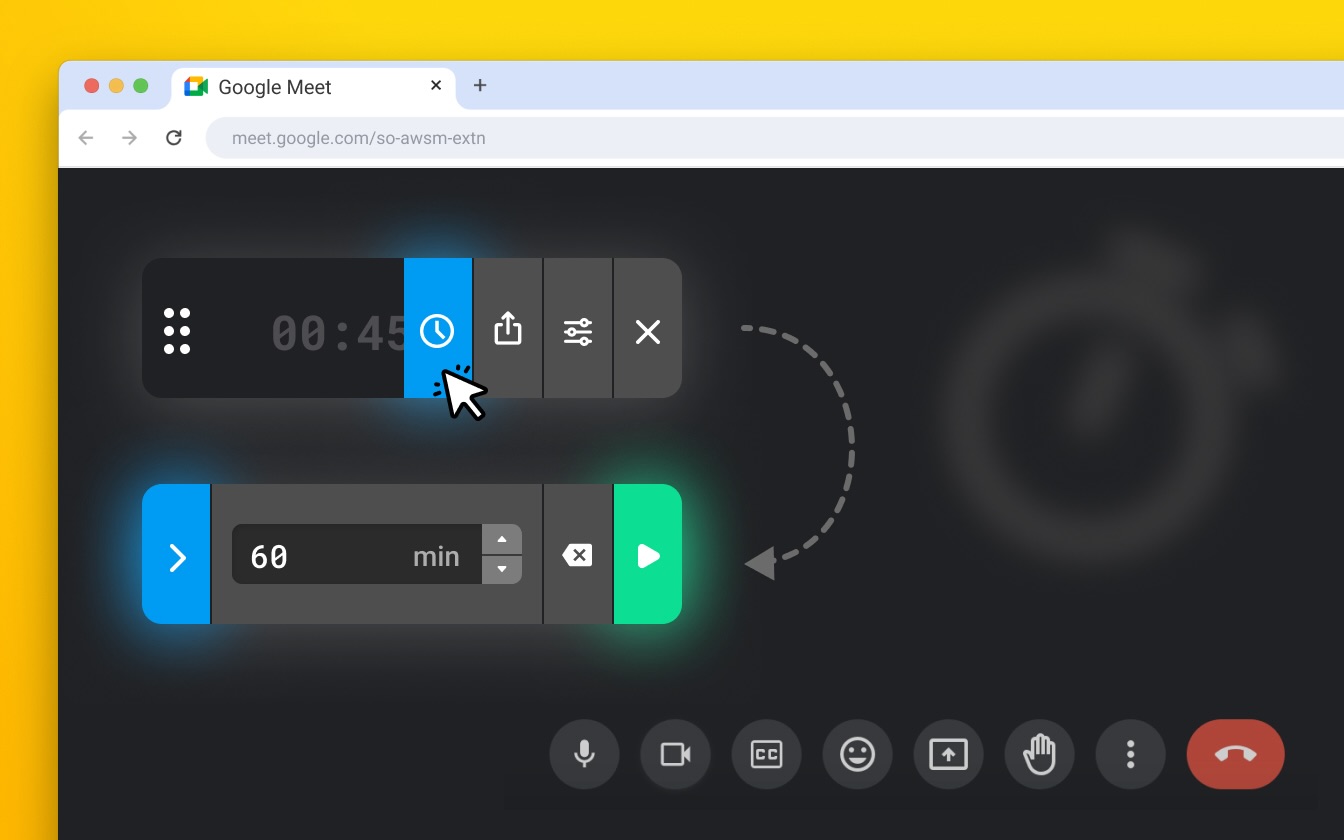Open timer settings sliders icon
Image resolution: width=1344 pixels, height=840 pixels.
[x=578, y=331]
